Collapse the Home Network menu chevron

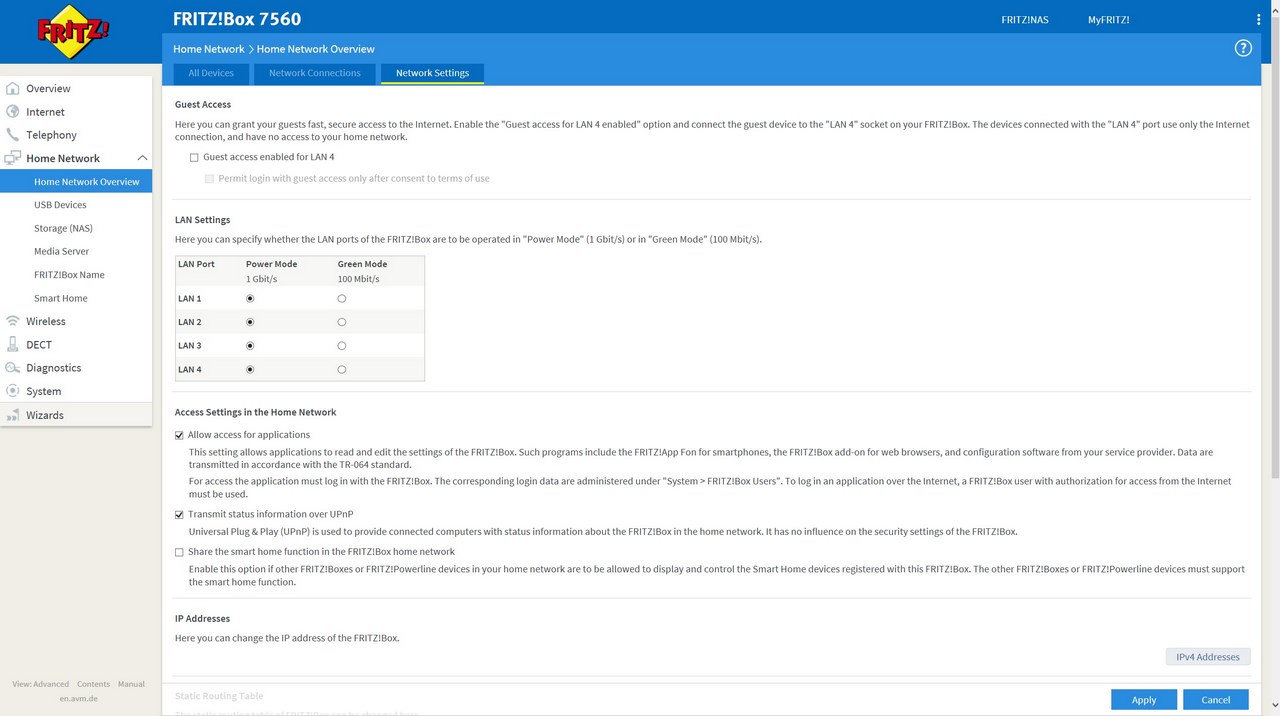pyautogui.click(x=142, y=158)
